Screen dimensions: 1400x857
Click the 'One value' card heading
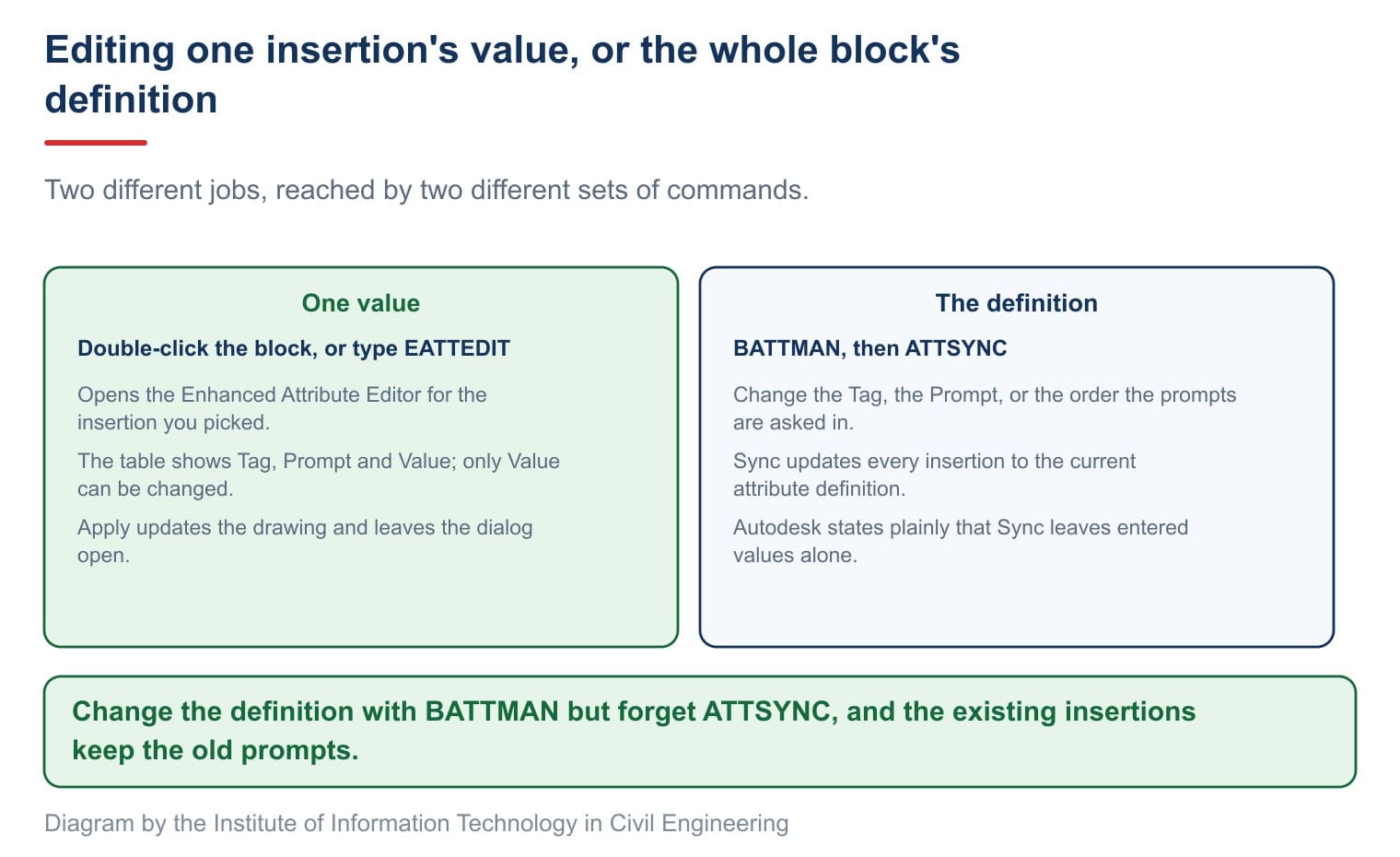click(361, 303)
